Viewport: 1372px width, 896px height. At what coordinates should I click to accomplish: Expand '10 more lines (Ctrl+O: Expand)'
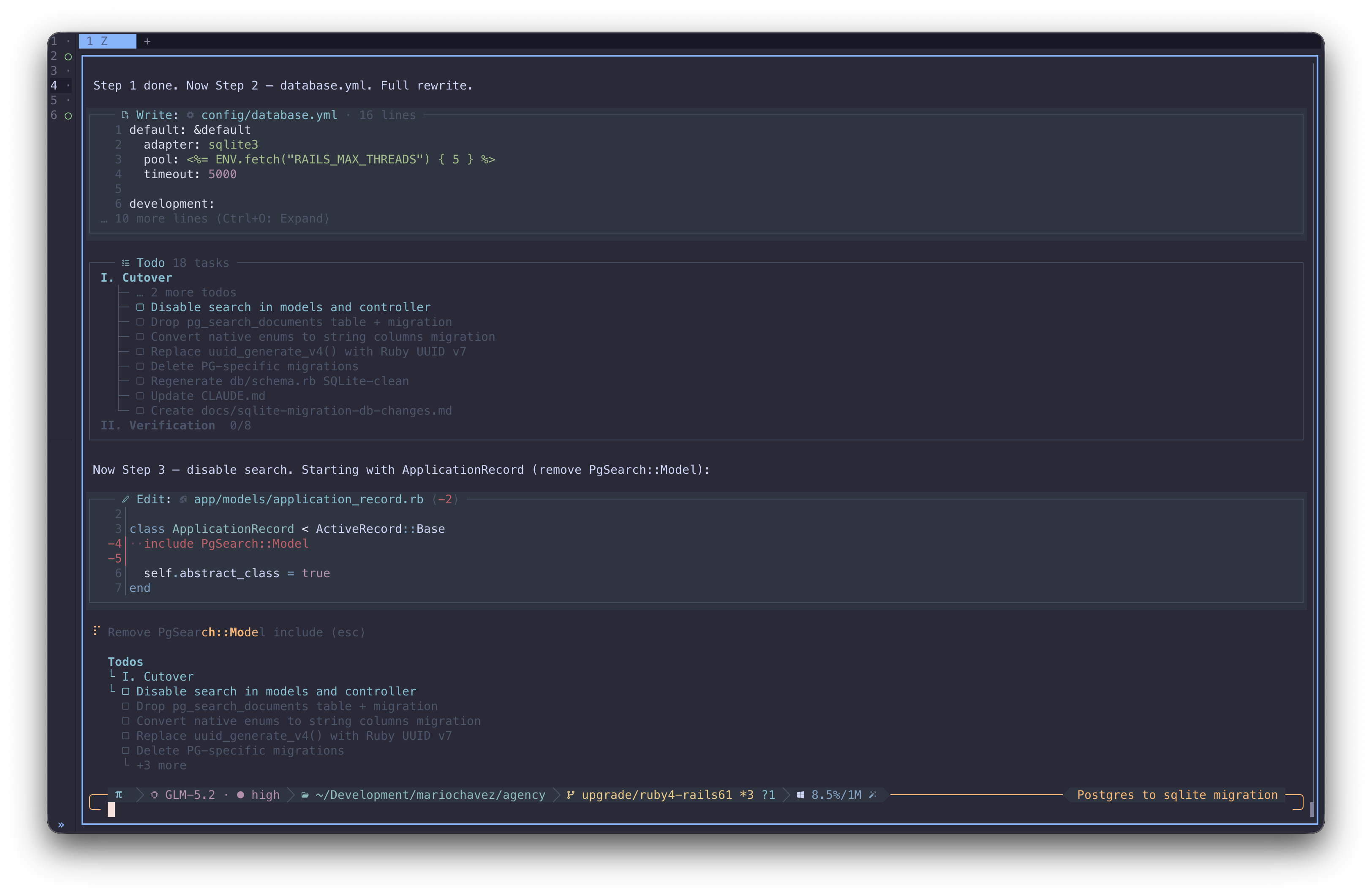215,218
